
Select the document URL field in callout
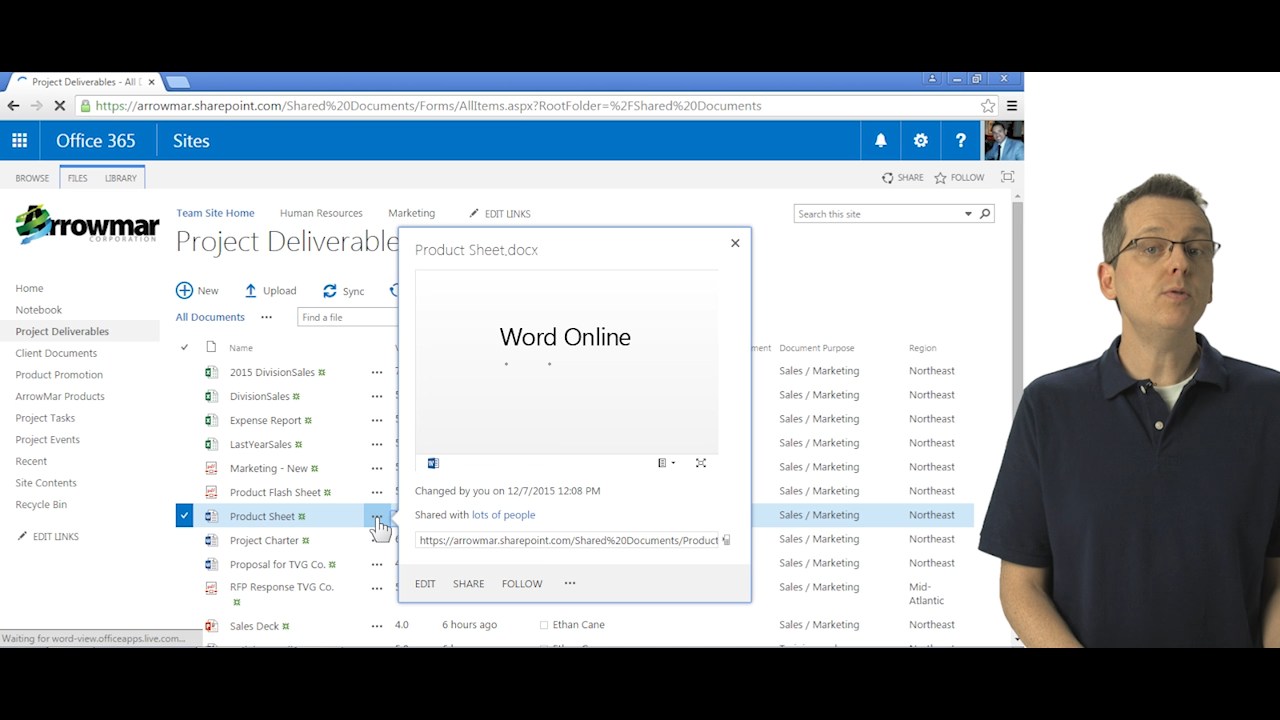tap(567, 540)
